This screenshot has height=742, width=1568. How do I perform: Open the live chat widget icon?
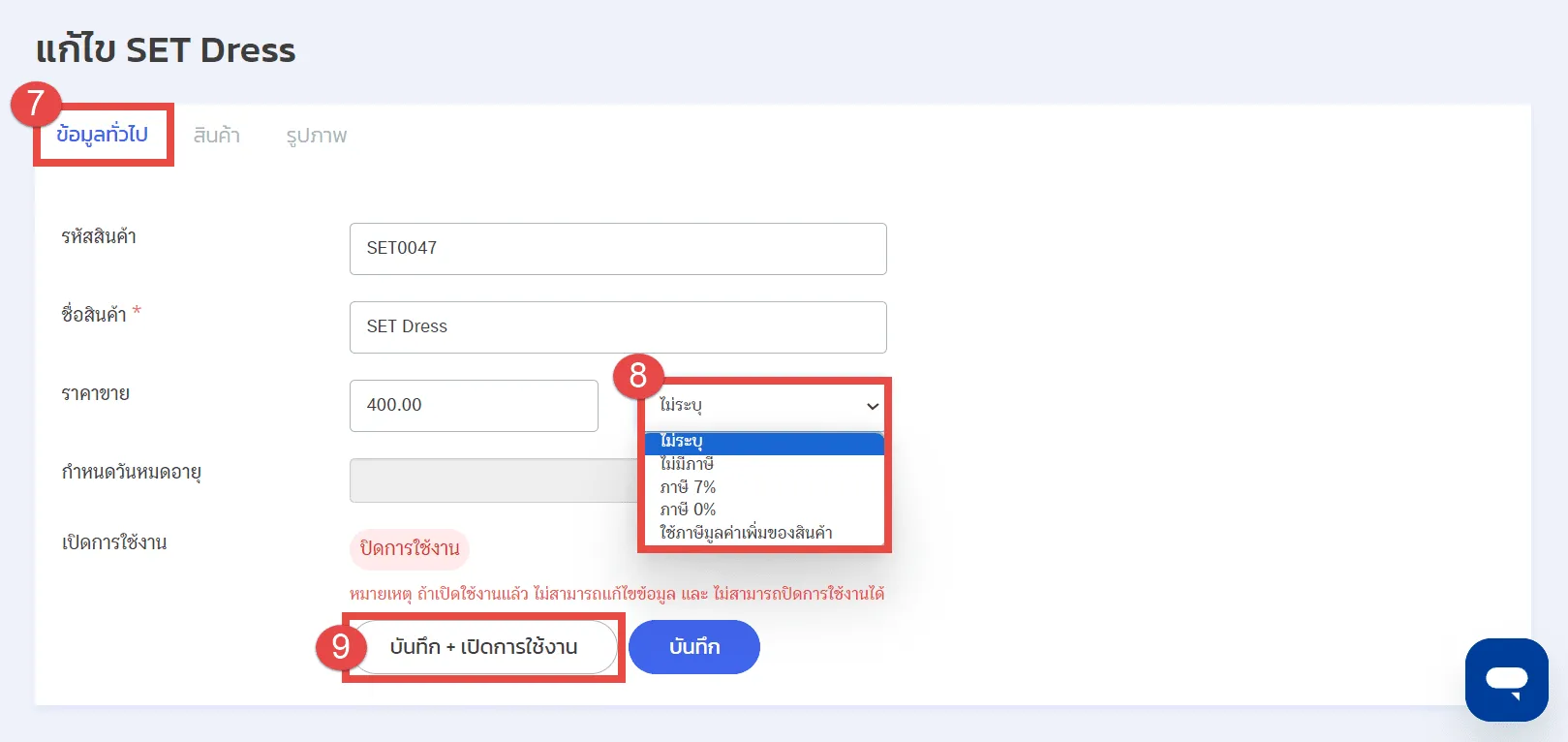(1506, 679)
